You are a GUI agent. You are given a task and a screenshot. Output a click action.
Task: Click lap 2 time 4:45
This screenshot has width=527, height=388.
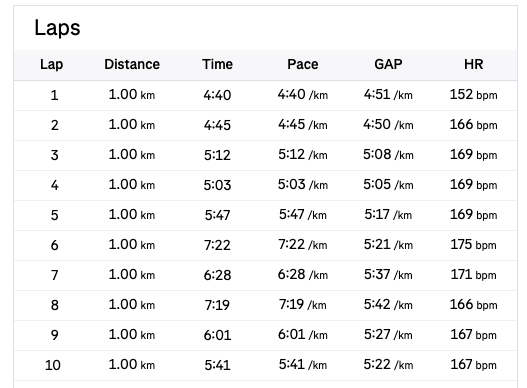(217, 125)
